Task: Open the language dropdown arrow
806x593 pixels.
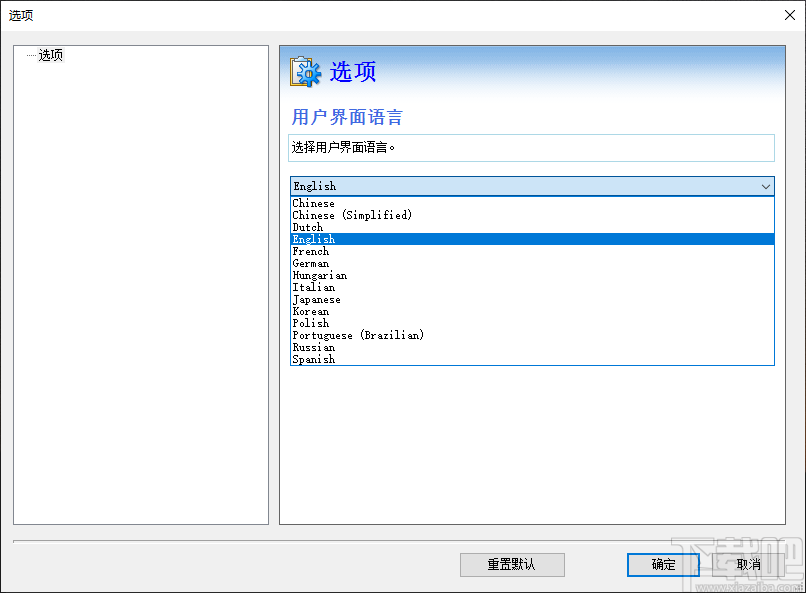Action: (x=765, y=186)
